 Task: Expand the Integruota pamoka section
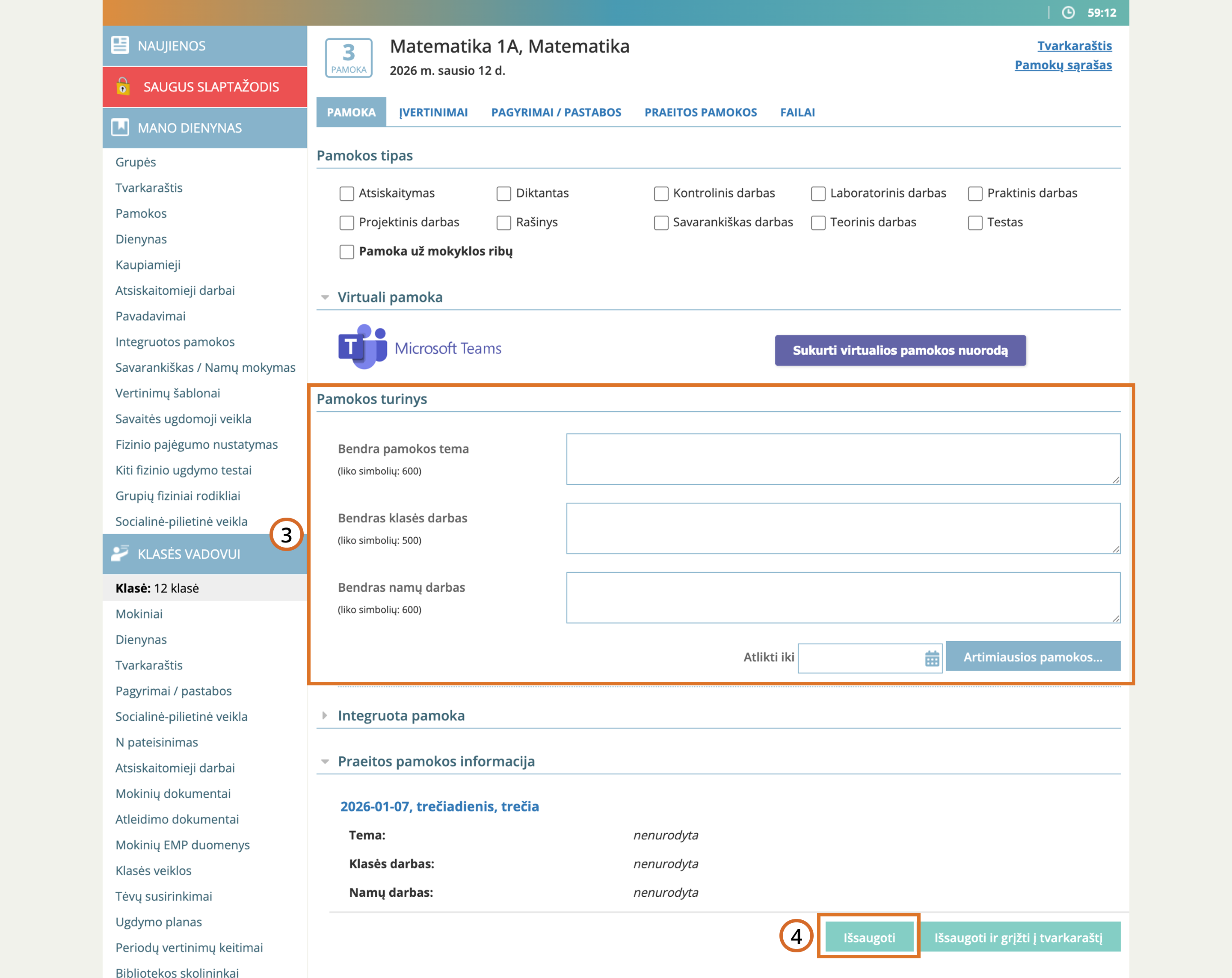(325, 716)
